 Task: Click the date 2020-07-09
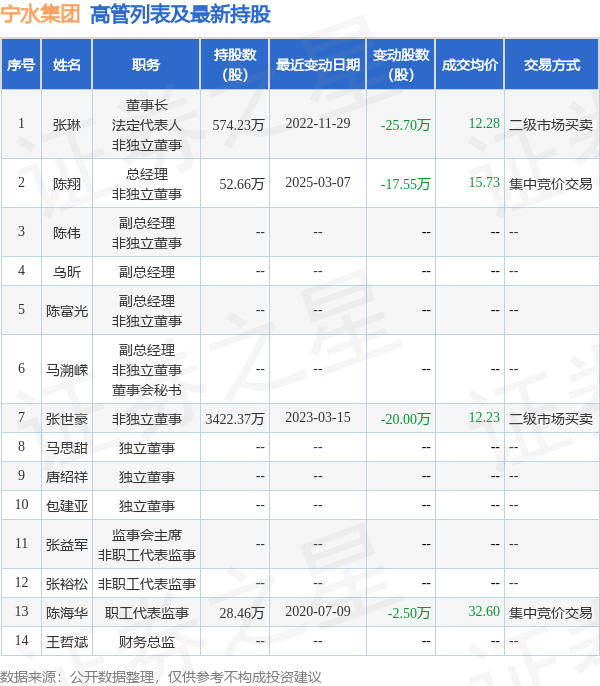click(x=318, y=611)
